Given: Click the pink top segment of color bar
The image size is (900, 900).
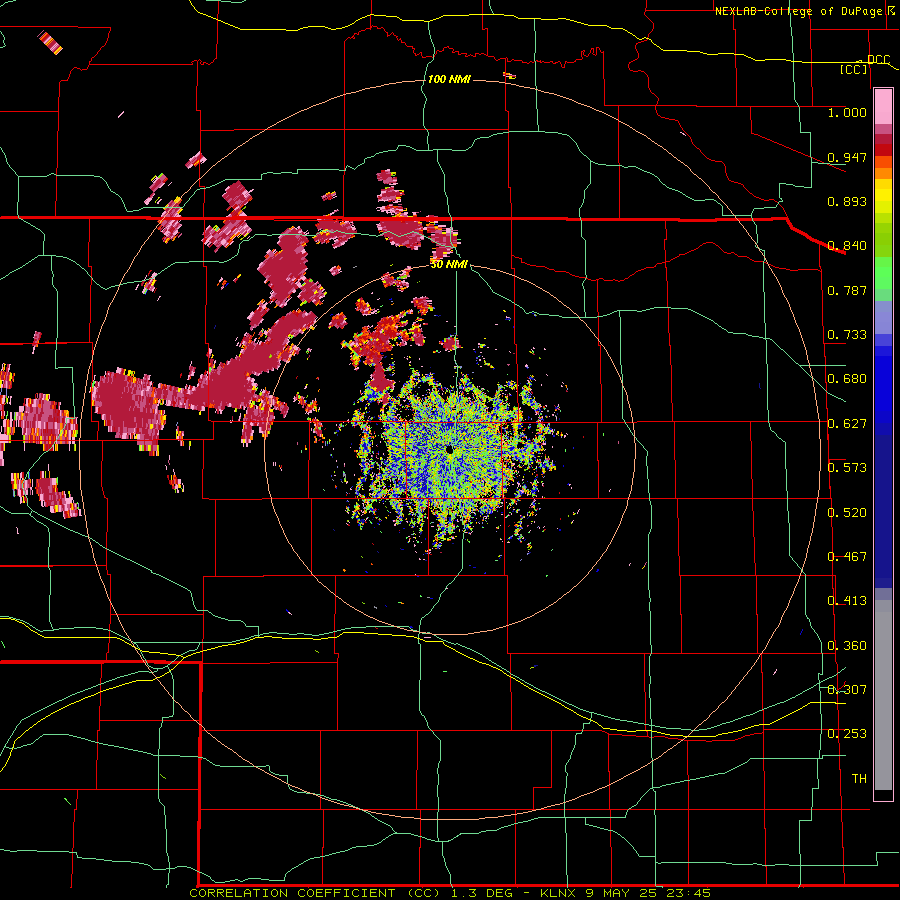Looking at the screenshot, I should (x=883, y=107).
